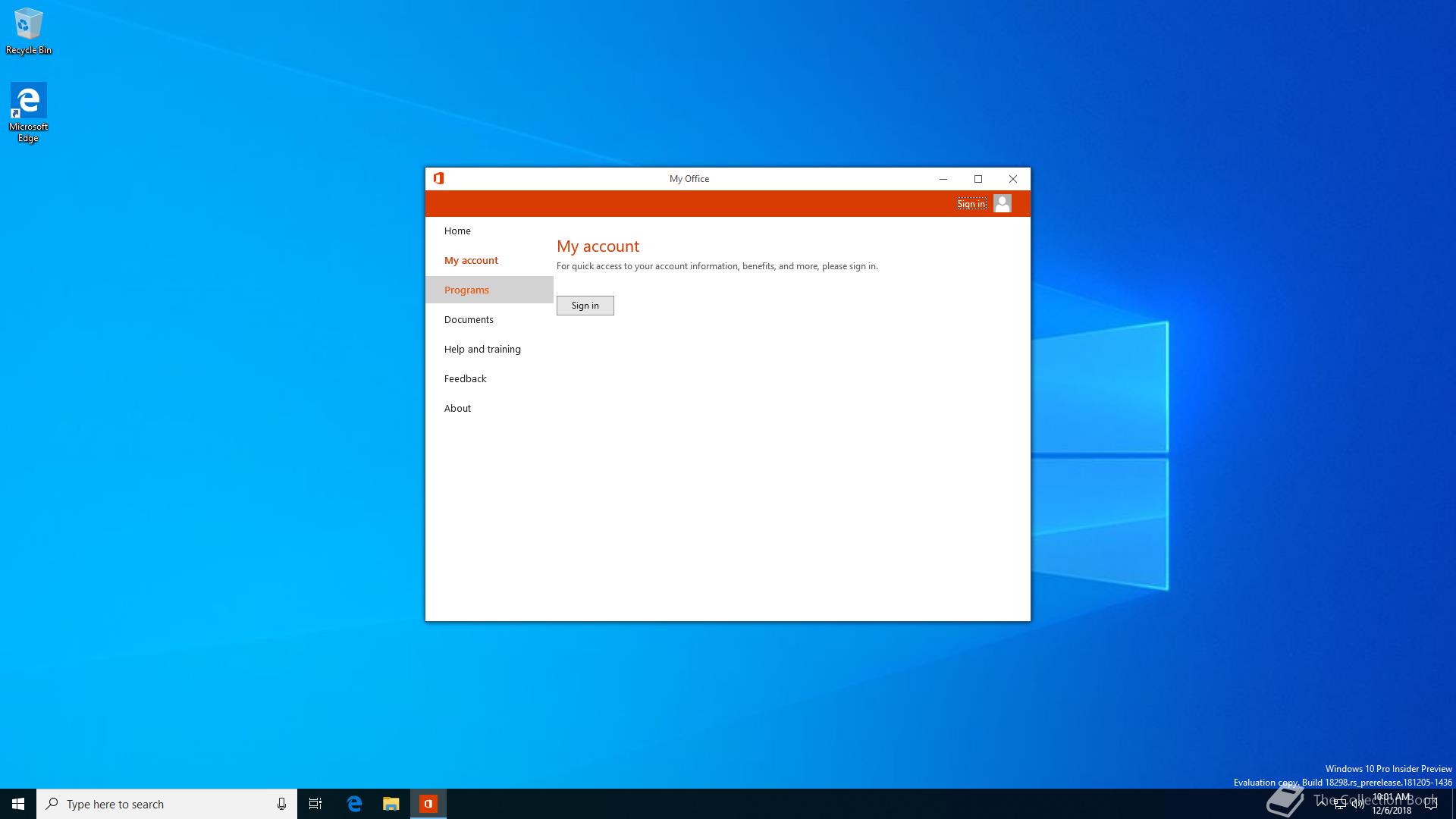Screen dimensions: 1456x819
Task: Launch Edge from the taskbar
Action: coord(354,804)
